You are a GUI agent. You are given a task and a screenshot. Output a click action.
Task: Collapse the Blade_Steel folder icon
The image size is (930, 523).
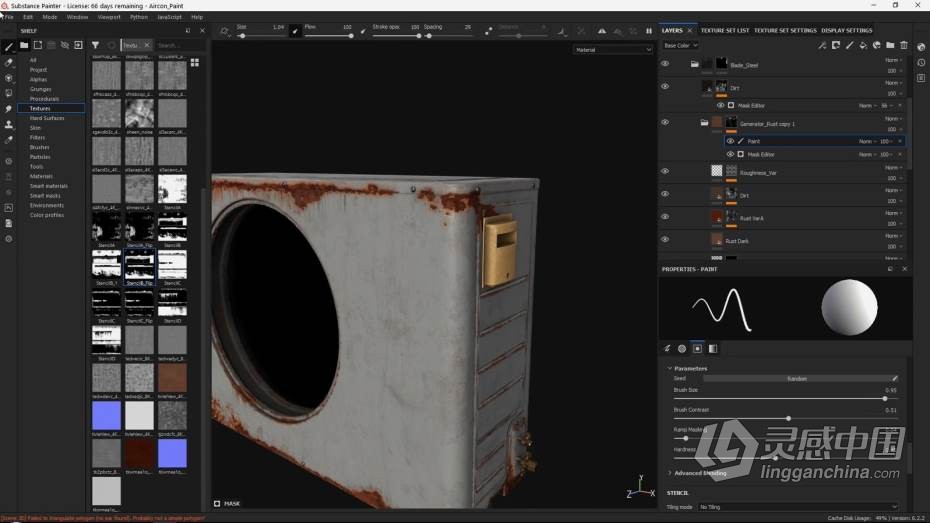tap(694, 64)
